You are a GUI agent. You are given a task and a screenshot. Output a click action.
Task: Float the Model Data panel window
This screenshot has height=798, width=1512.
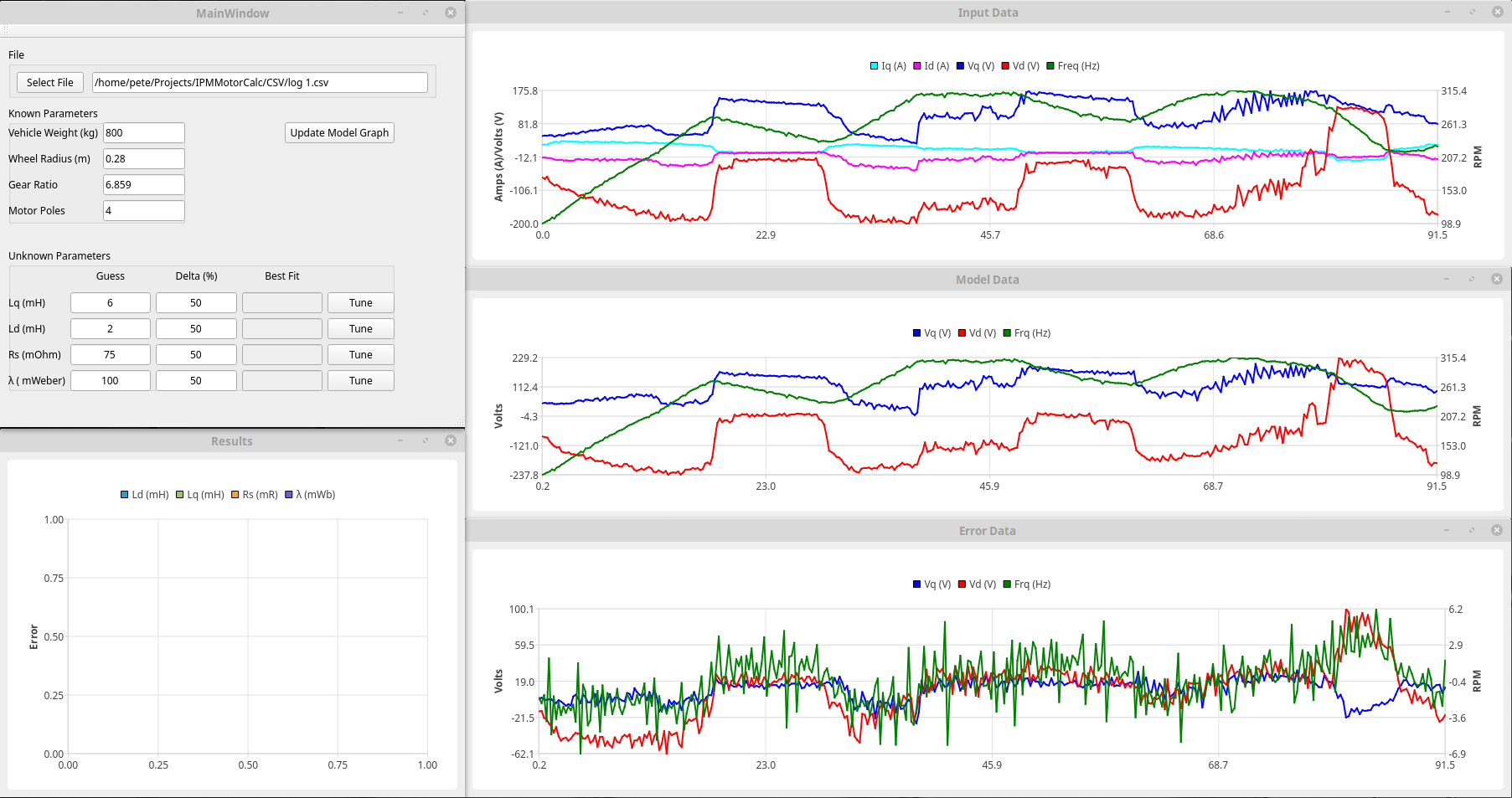coord(1472,279)
